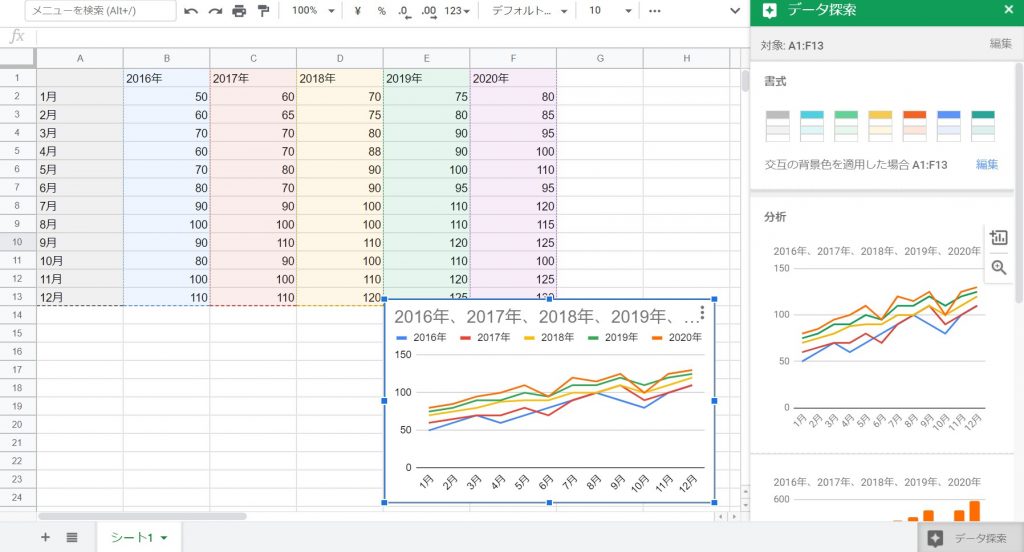Apply the gray alternating color style
Viewport: 1024px width, 552px height.
pyautogui.click(x=777, y=126)
